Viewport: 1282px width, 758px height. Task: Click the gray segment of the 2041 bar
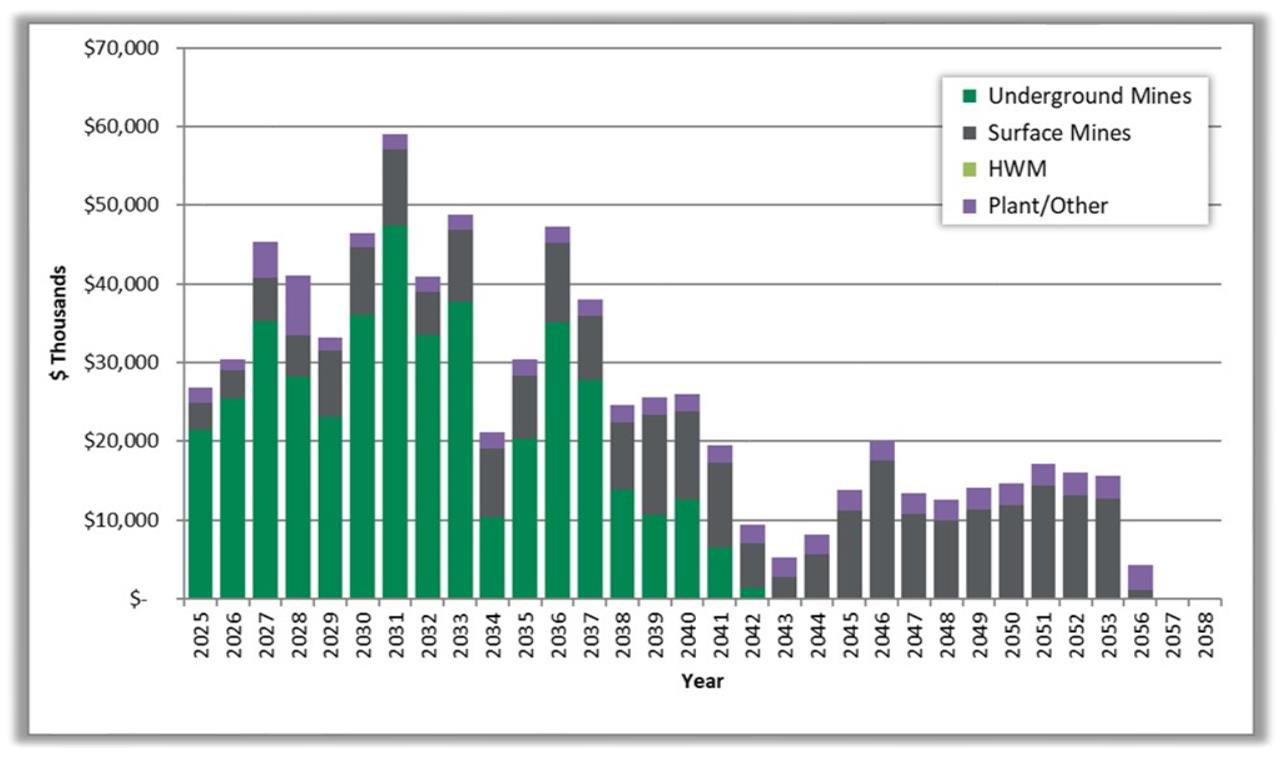point(720,505)
